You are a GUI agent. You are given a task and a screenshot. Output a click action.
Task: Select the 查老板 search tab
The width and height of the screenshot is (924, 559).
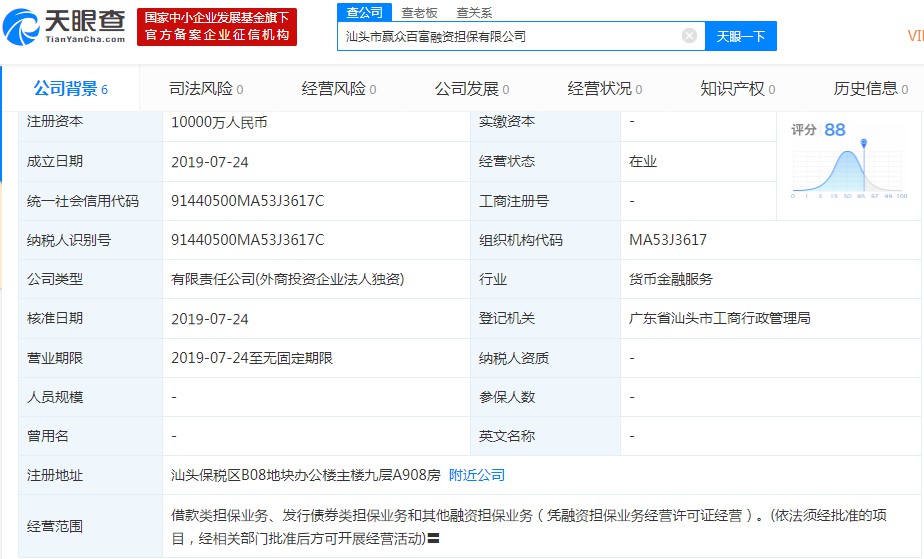[x=419, y=12]
